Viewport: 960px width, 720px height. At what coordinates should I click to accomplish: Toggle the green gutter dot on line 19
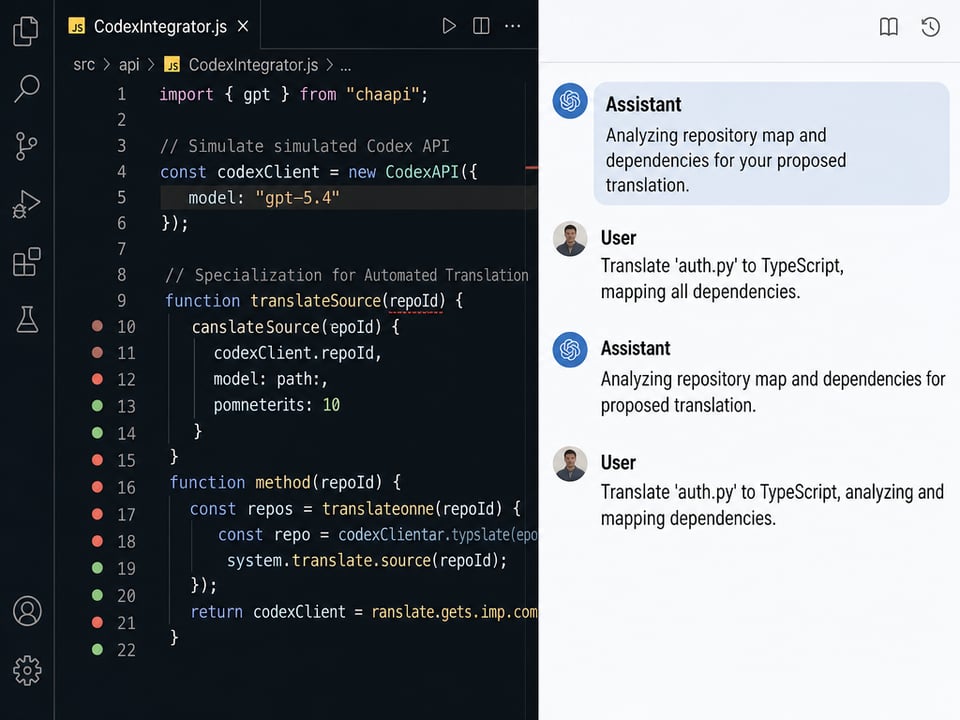point(97,568)
